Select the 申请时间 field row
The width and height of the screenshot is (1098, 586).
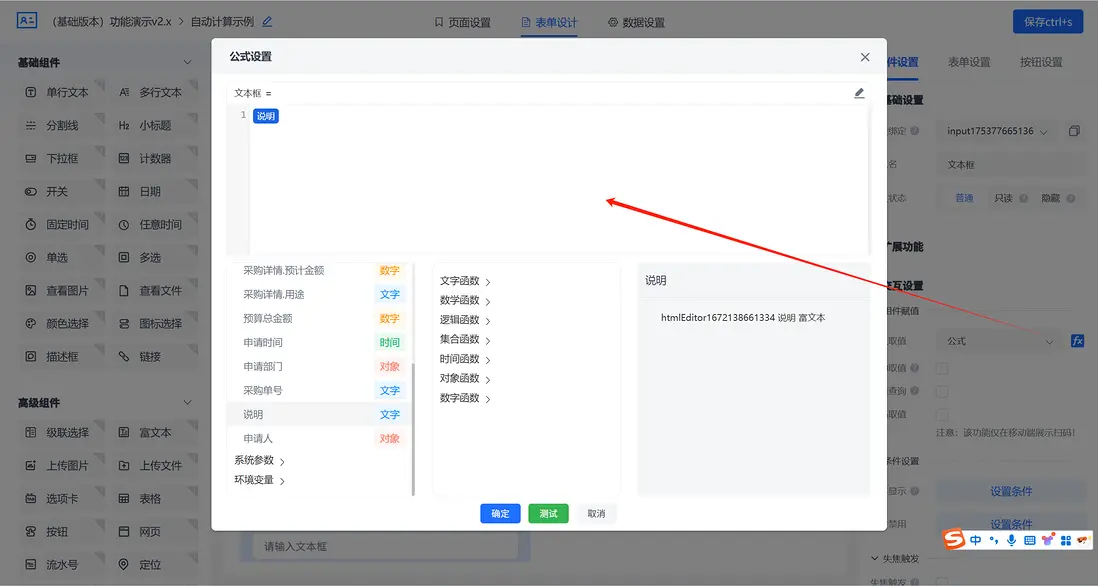[x=319, y=342]
